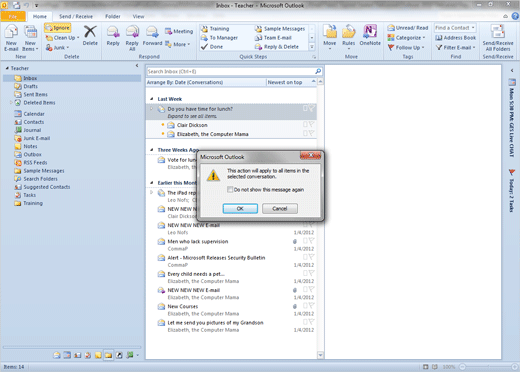Send the item to OneNote
Screen dimensions: 520x372
tap(370, 35)
